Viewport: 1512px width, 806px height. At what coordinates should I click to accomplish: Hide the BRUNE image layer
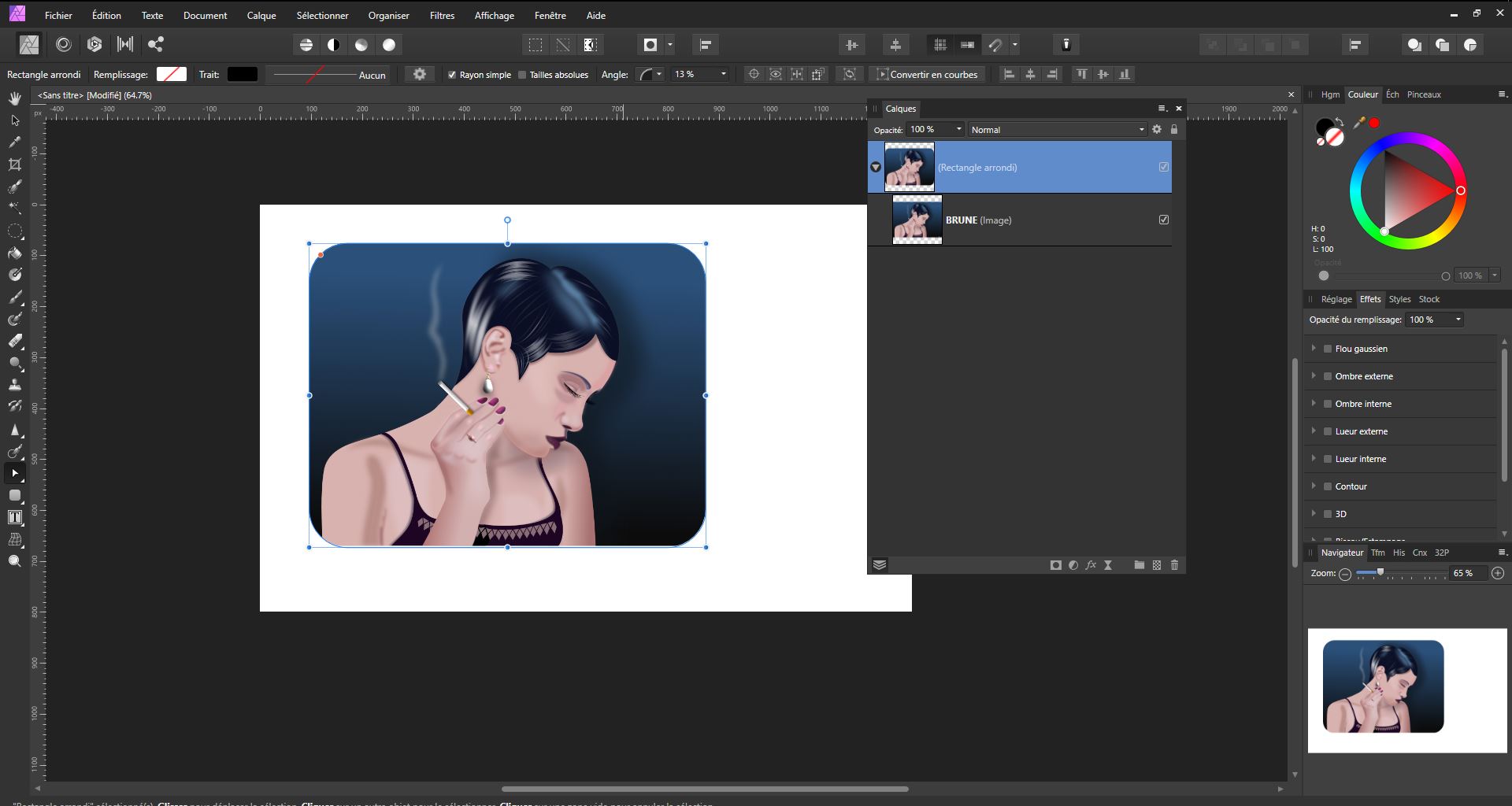(x=1163, y=220)
